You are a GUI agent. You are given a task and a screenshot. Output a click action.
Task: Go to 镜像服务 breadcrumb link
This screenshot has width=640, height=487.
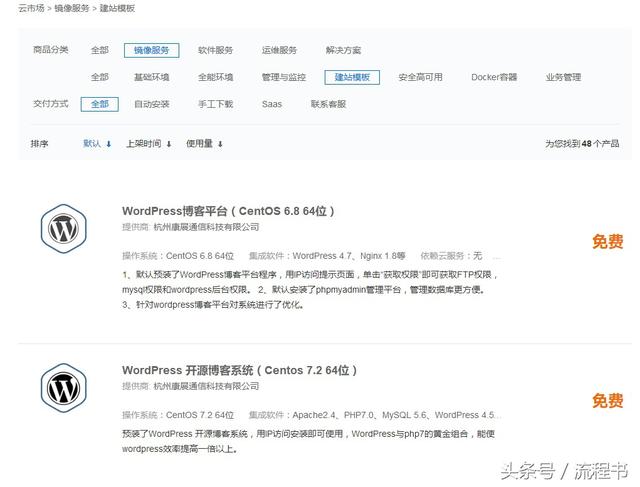pos(71,8)
